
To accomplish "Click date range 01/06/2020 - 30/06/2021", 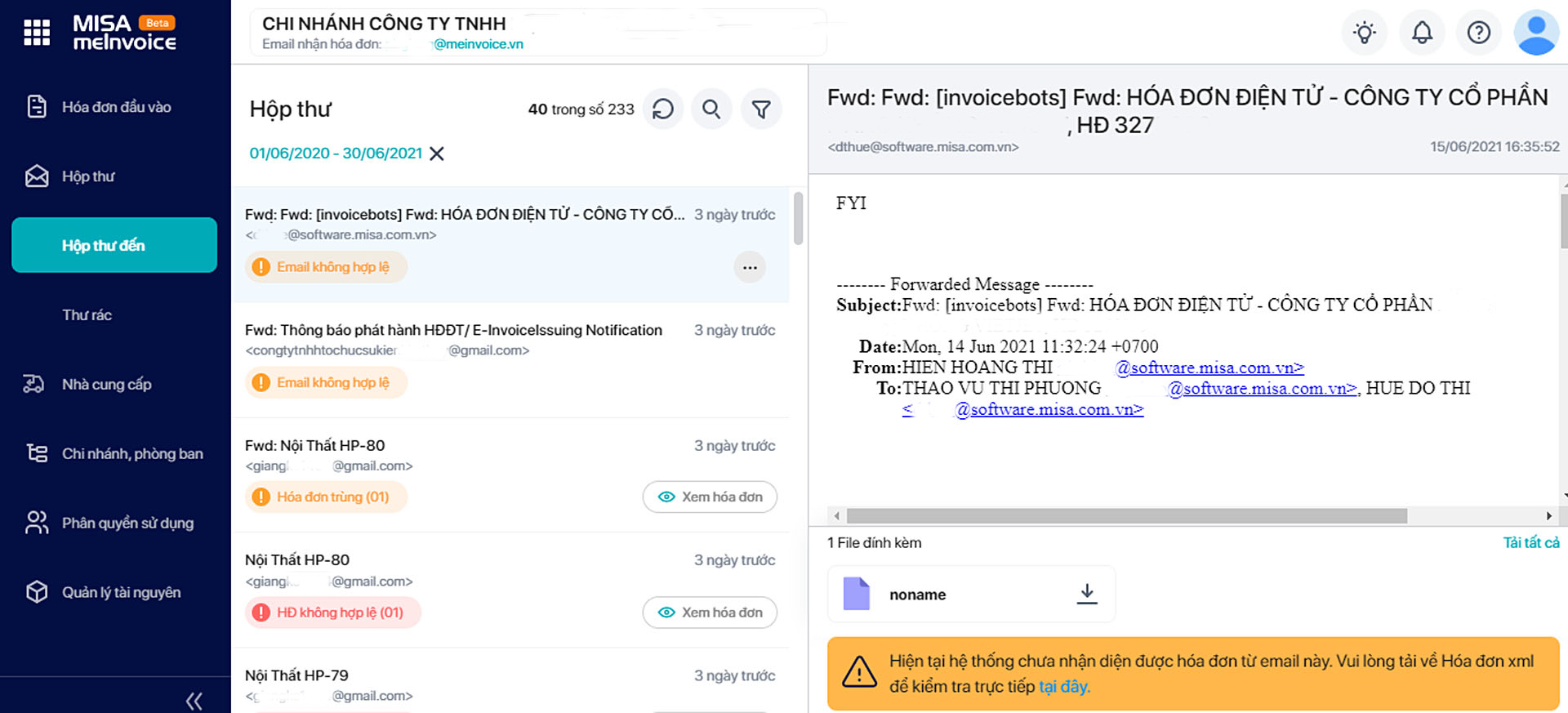I will [336, 154].
